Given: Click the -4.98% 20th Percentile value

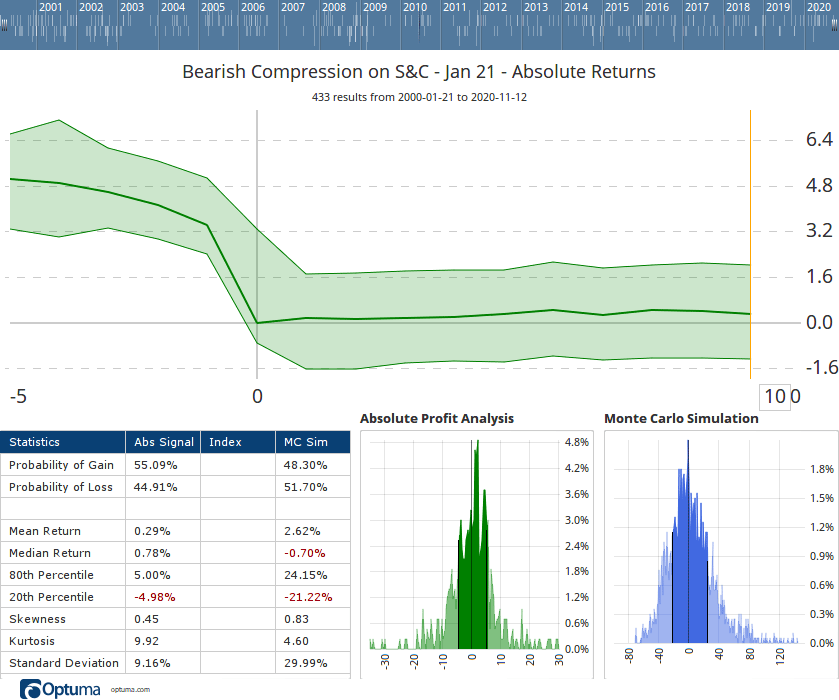Looking at the screenshot, I should [155, 597].
